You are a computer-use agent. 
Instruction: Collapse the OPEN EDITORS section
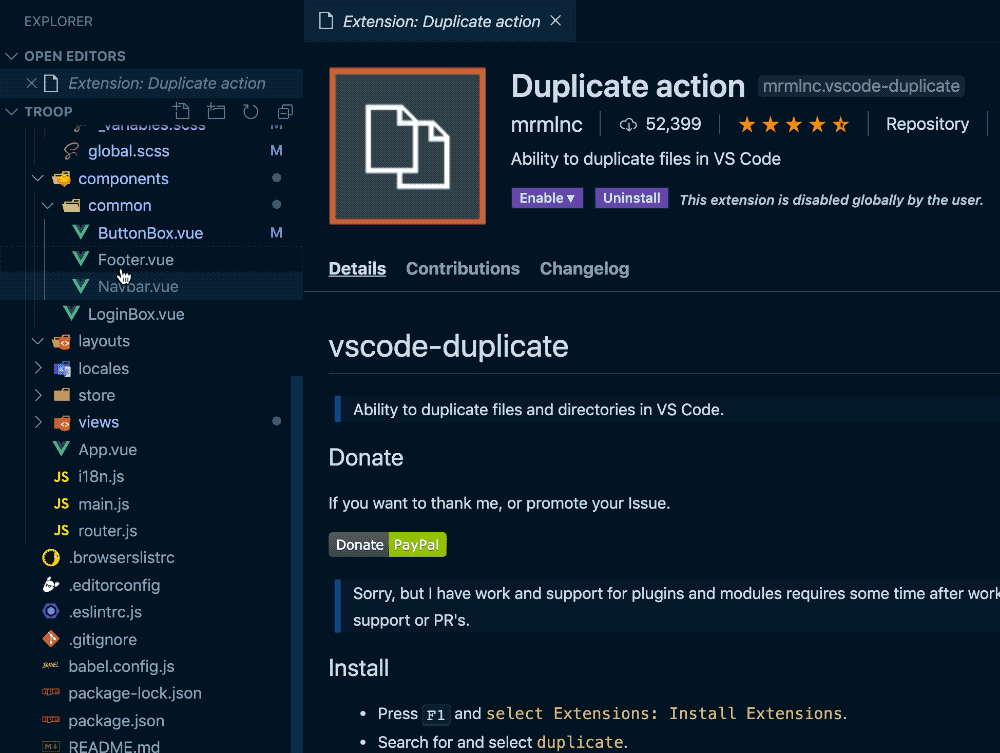point(12,56)
